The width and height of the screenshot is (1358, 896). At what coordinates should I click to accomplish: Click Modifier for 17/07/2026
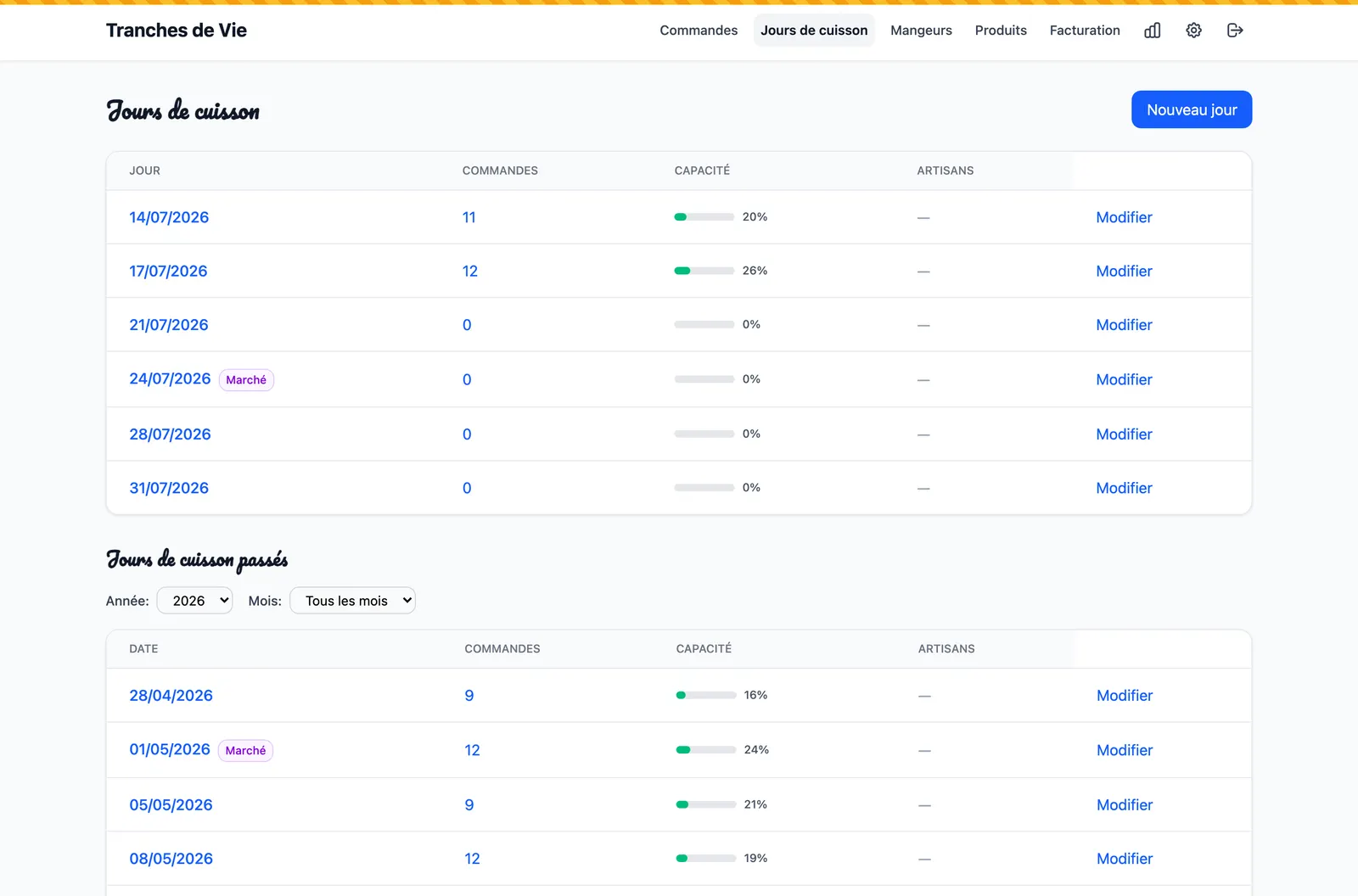tap(1124, 271)
